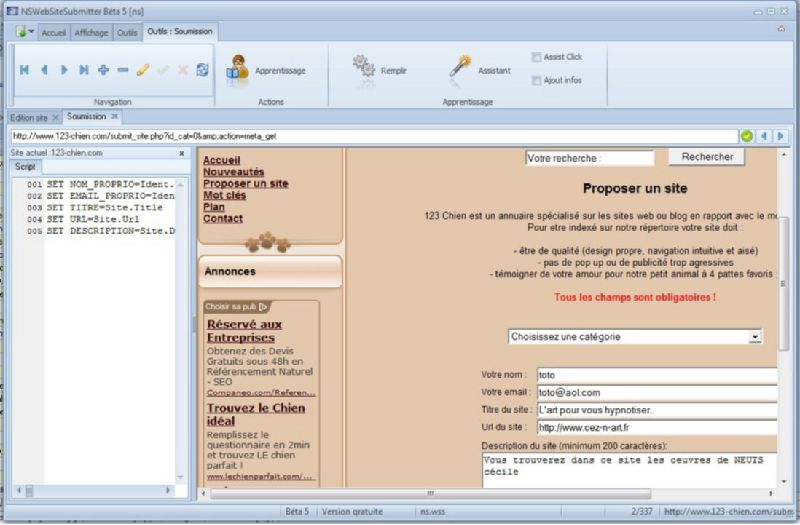Go to first record in Navigation
The image size is (800, 525).
tap(24, 70)
